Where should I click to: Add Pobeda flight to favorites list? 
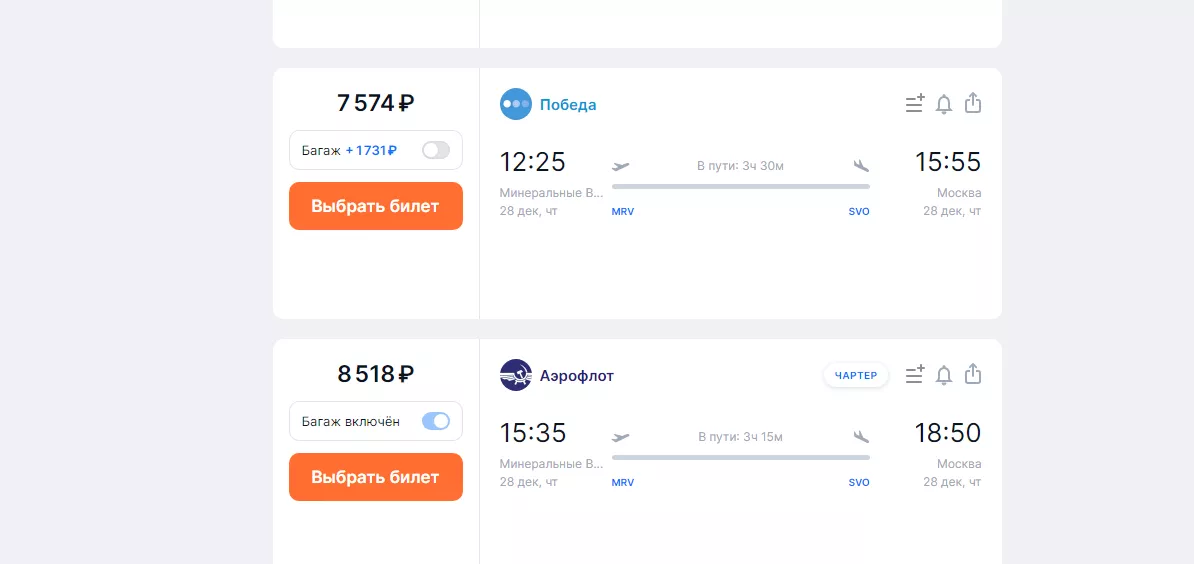click(914, 104)
